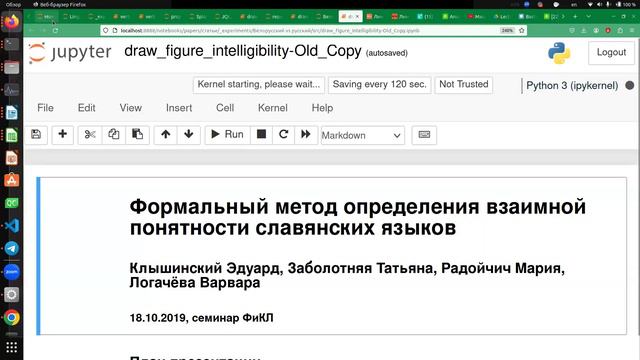
Task: Click the Jupyter logo
Action: pos(70,53)
